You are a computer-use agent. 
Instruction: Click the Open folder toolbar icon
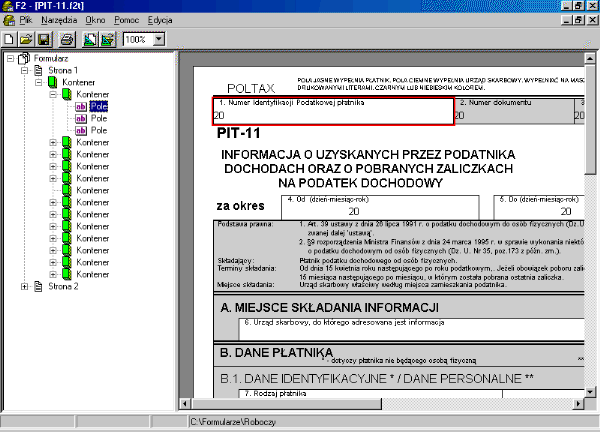click(x=26, y=39)
